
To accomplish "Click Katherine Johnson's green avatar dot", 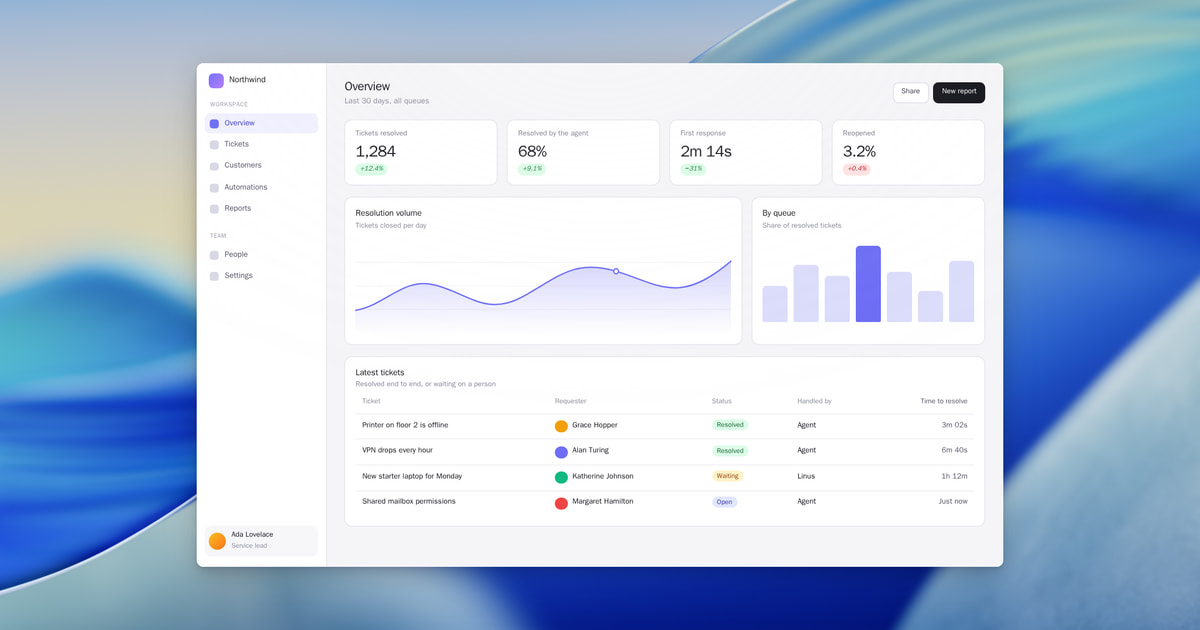I will [x=561, y=478].
